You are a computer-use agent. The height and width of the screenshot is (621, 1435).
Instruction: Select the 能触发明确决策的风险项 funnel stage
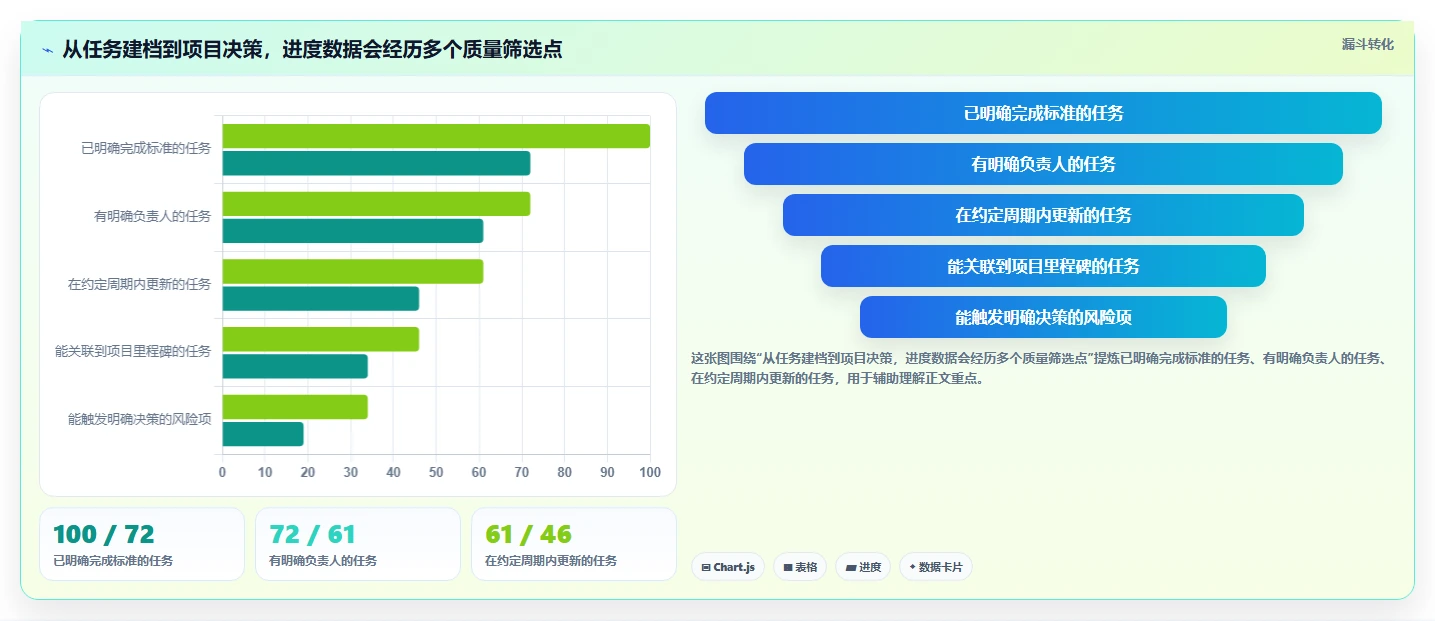point(1043,317)
